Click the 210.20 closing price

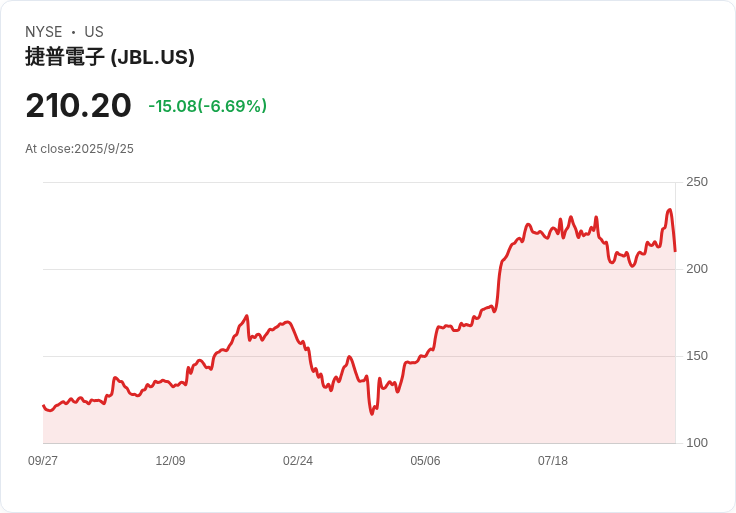(x=78, y=105)
